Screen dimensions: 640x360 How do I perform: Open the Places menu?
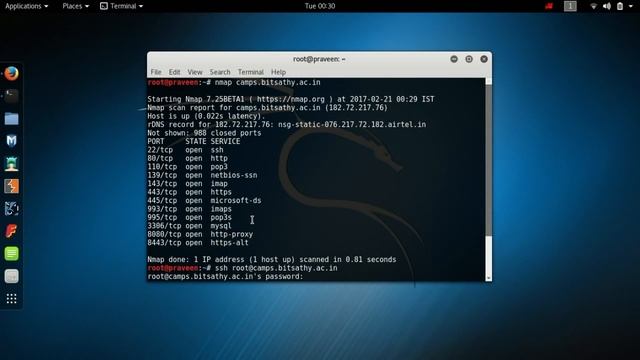(76, 6)
